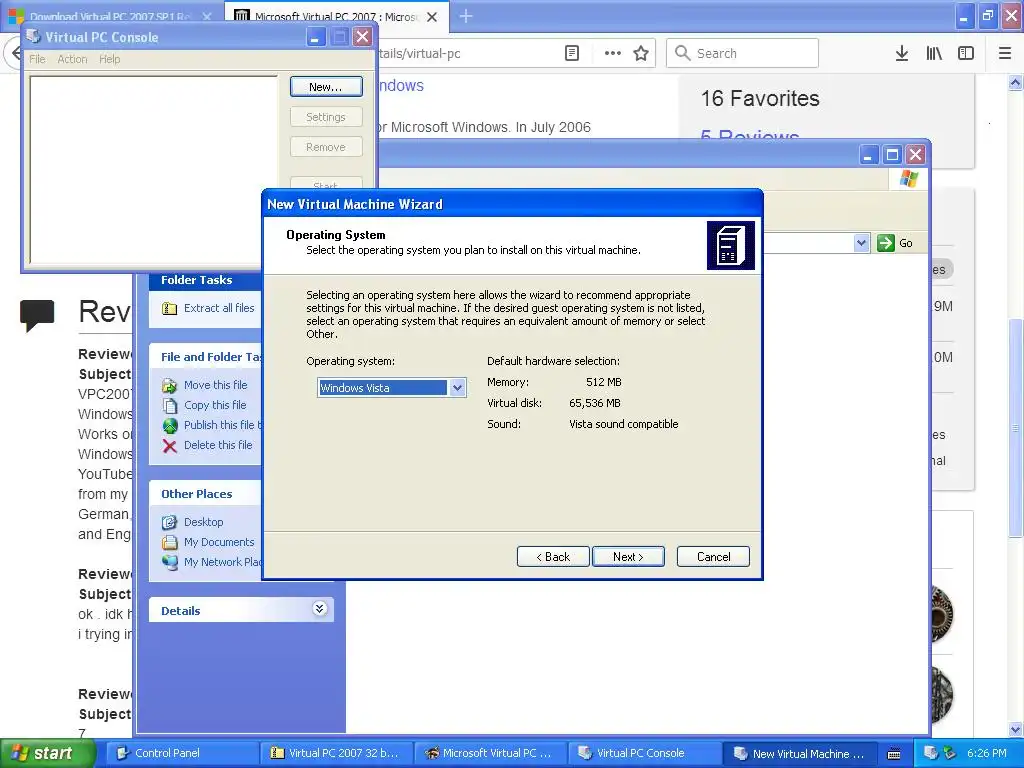The width and height of the screenshot is (1024, 768).
Task: Click Settings button in Virtual PC Console
Action: [326, 117]
